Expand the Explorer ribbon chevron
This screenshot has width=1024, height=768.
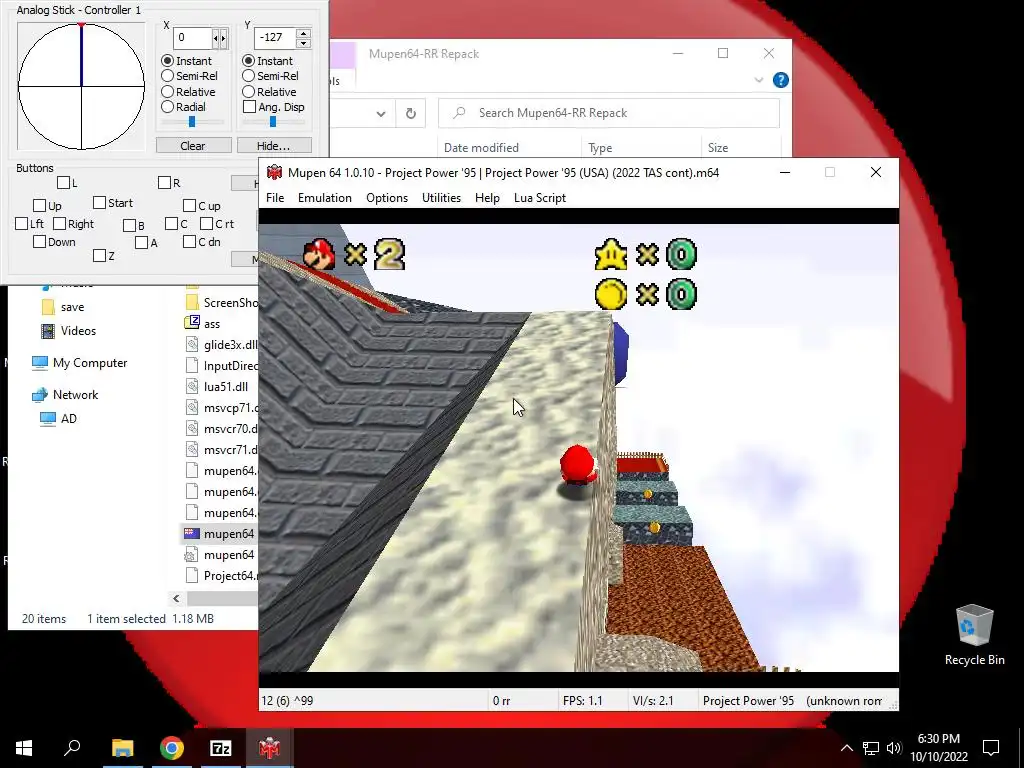pos(759,80)
